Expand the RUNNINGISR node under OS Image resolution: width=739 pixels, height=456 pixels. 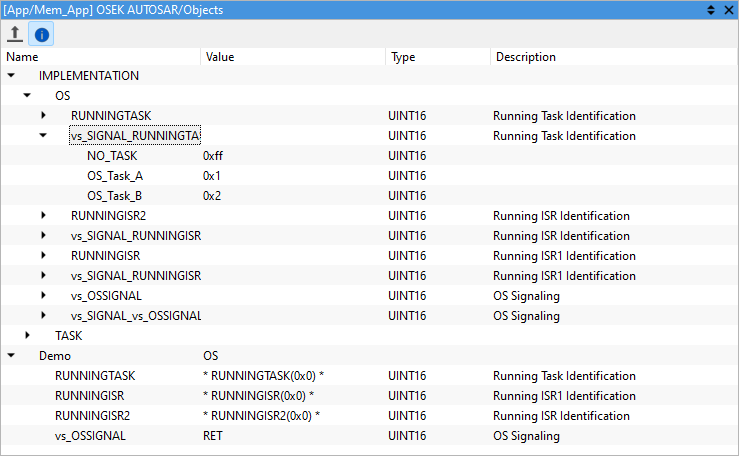pos(43,256)
